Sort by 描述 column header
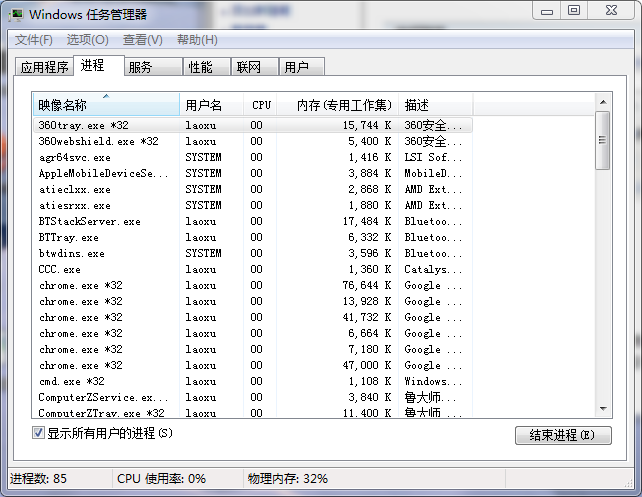Screen dimensions: 642x497 coord(436,105)
